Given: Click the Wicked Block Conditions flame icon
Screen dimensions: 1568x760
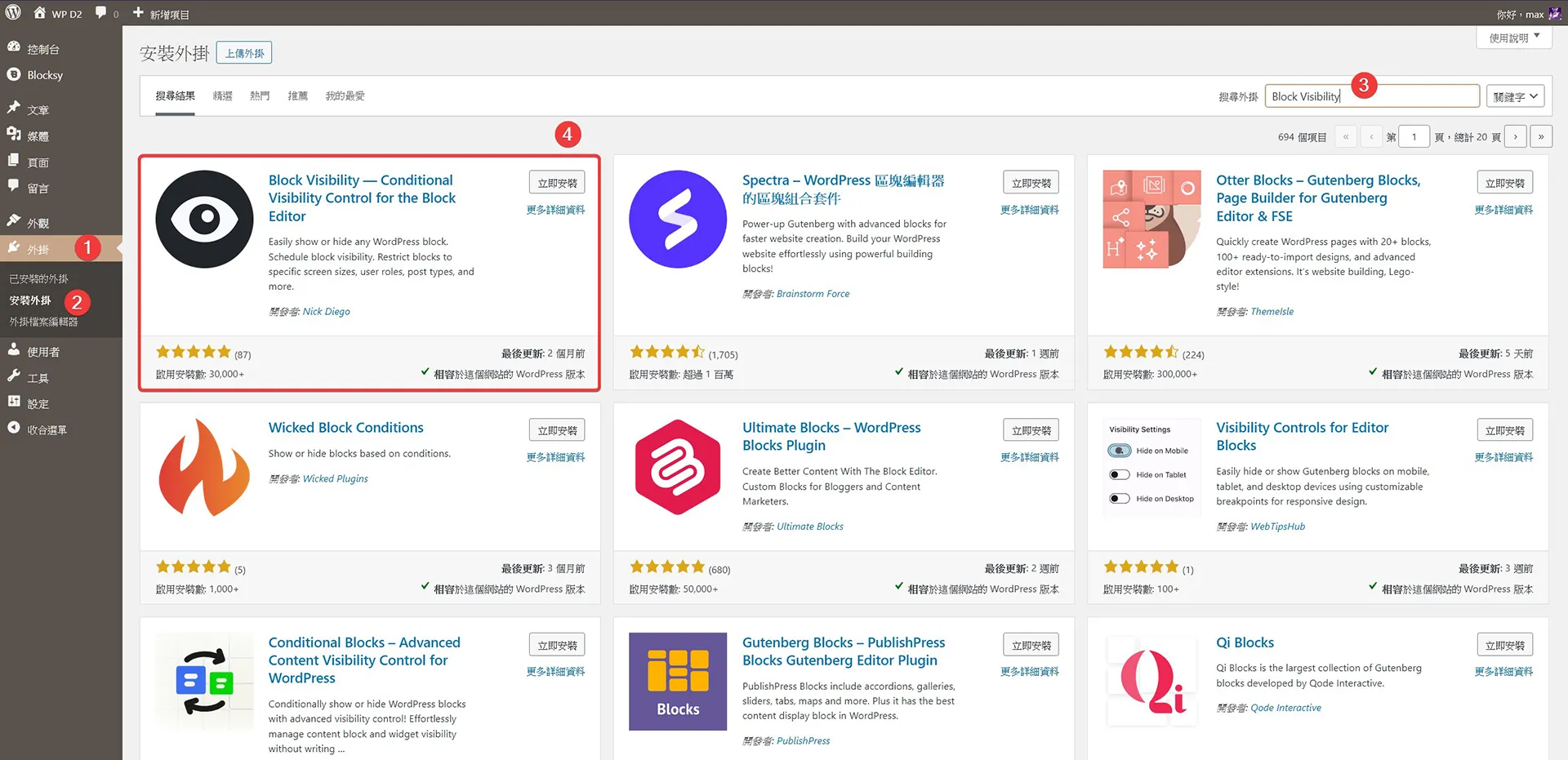Looking at the screenshot, I should tap(204, 467).
